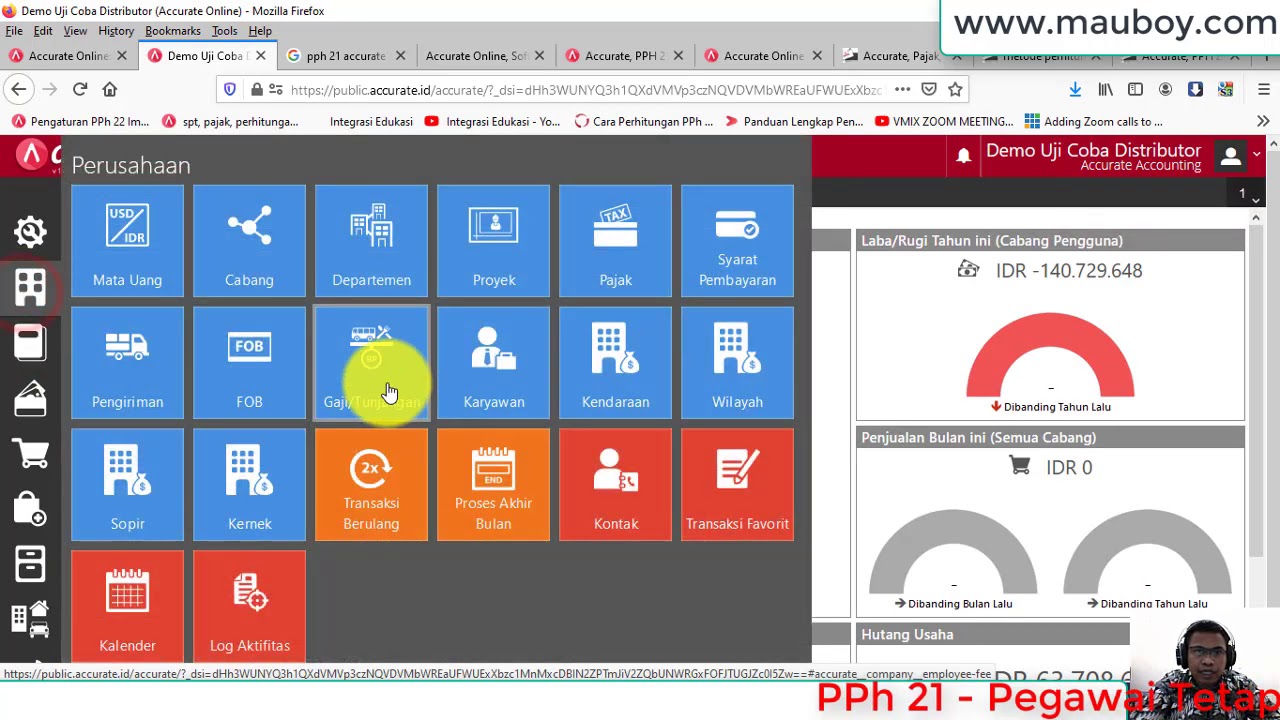The image size is (1280, 720).
Task: Open the Pajak tax tile
Action: pos(615,241)
